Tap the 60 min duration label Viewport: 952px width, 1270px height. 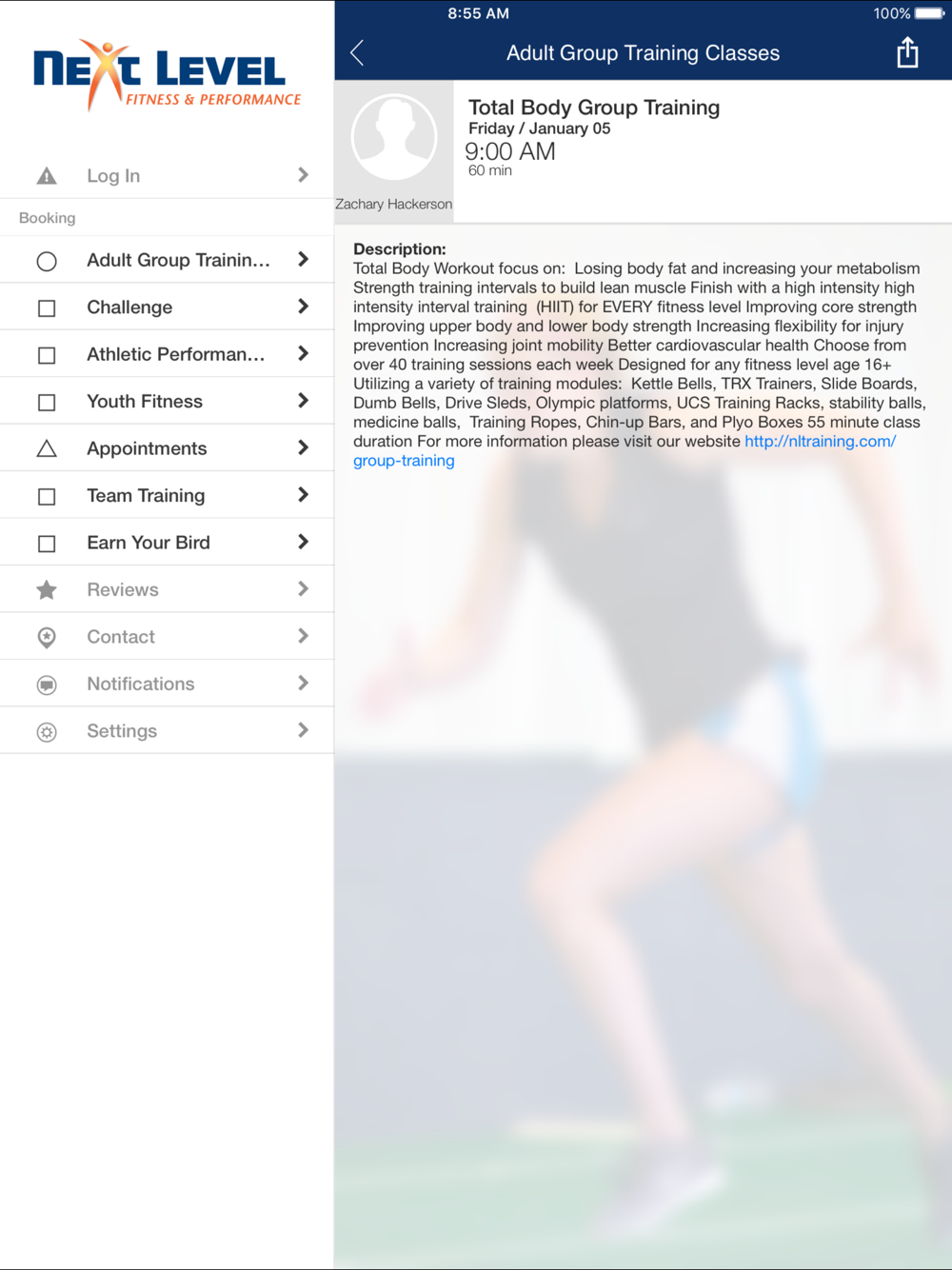click(490, 170)
